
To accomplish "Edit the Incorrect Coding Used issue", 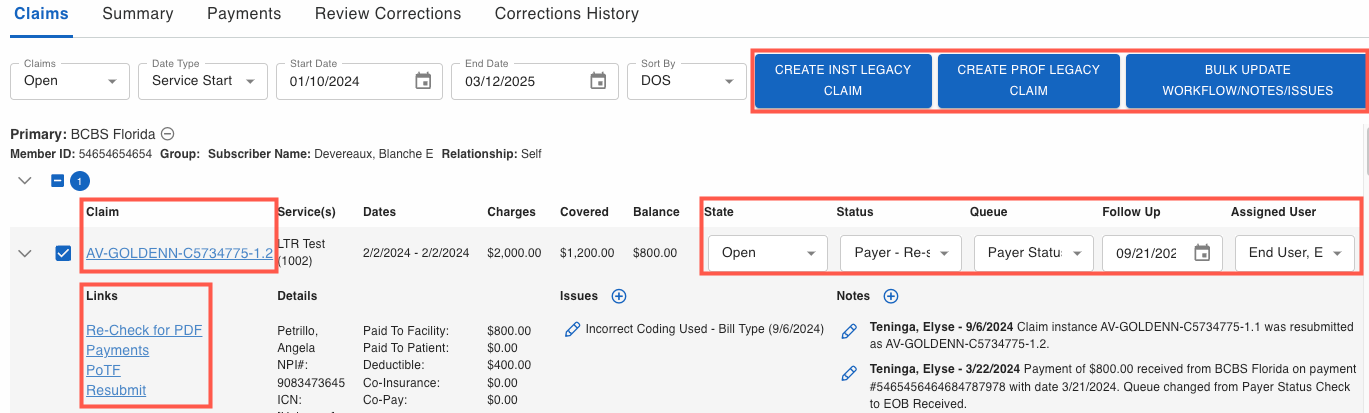I will tap(573, 329).
